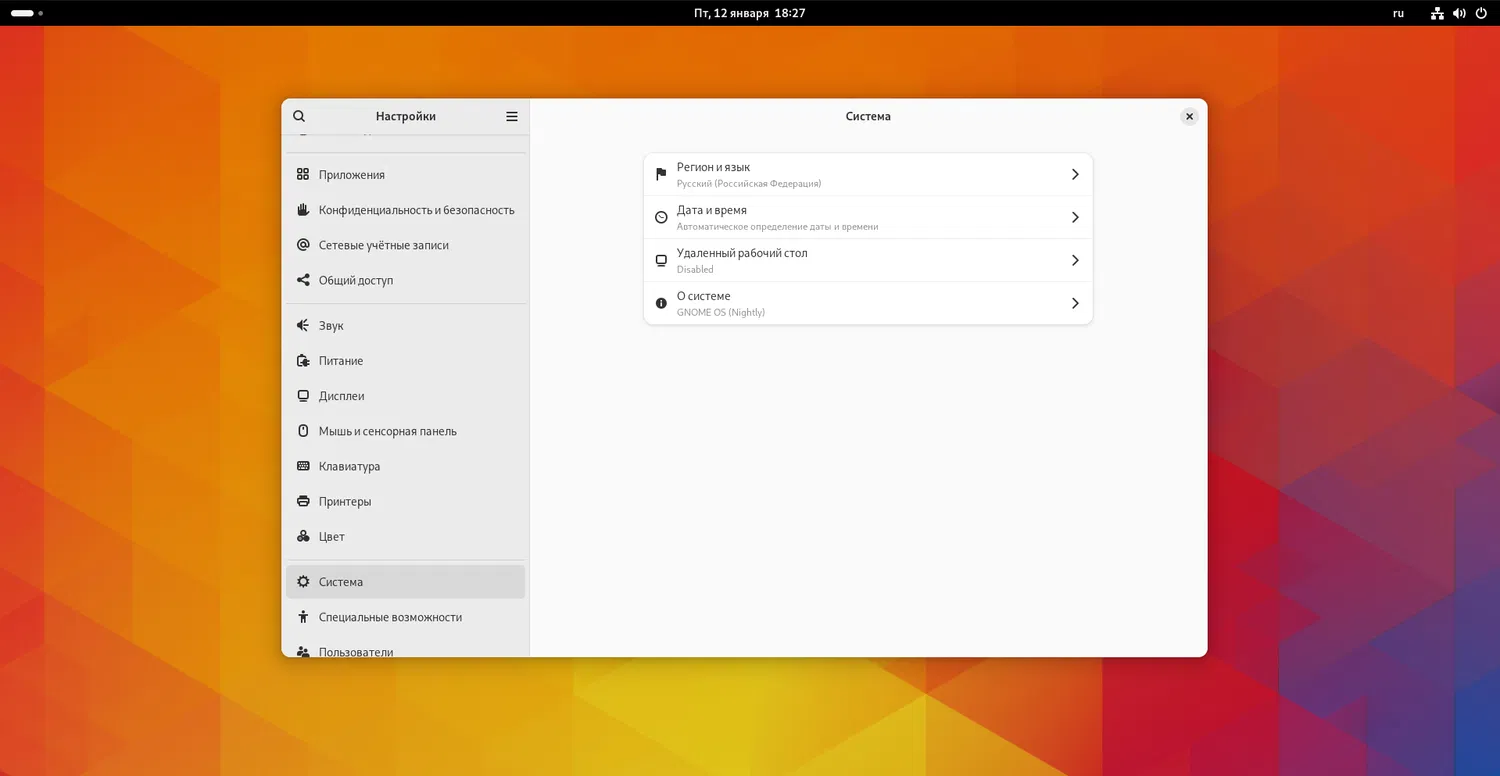Click the hand icon for Конфиденциальность и безопасность
The image size is (1500, 776).
pos(303,209)
